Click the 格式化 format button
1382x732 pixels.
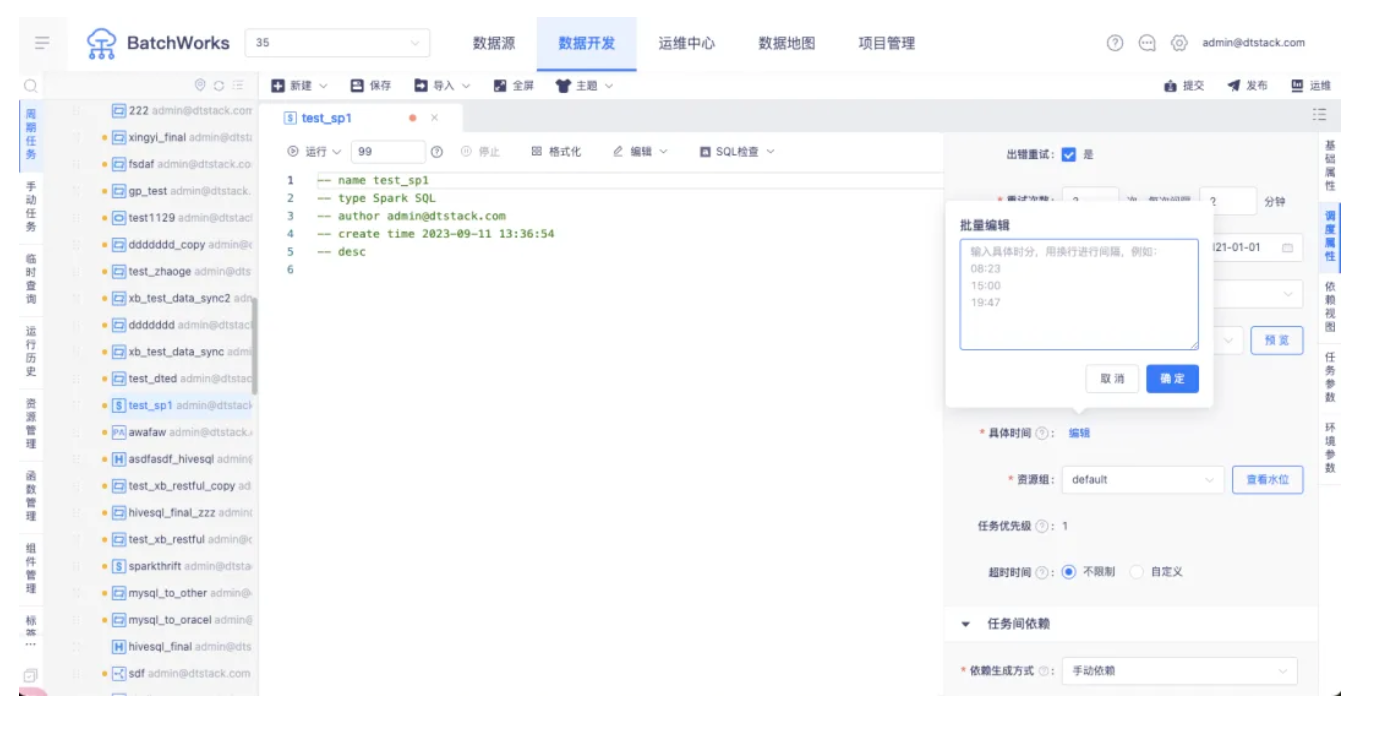(x=556, y=152)
